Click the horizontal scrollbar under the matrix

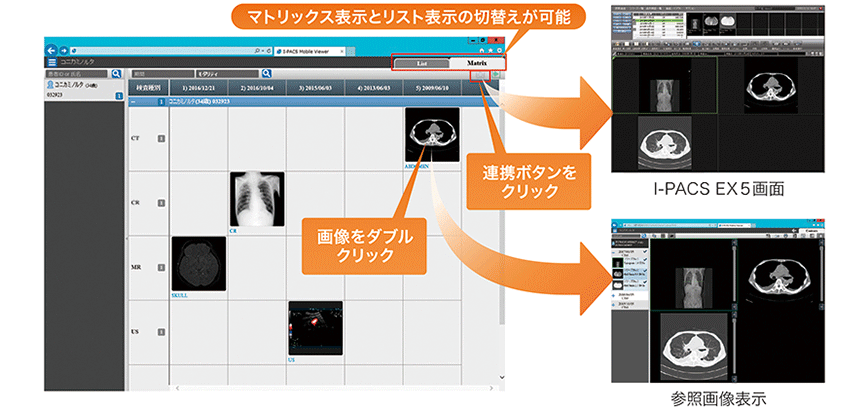point(330,387)
